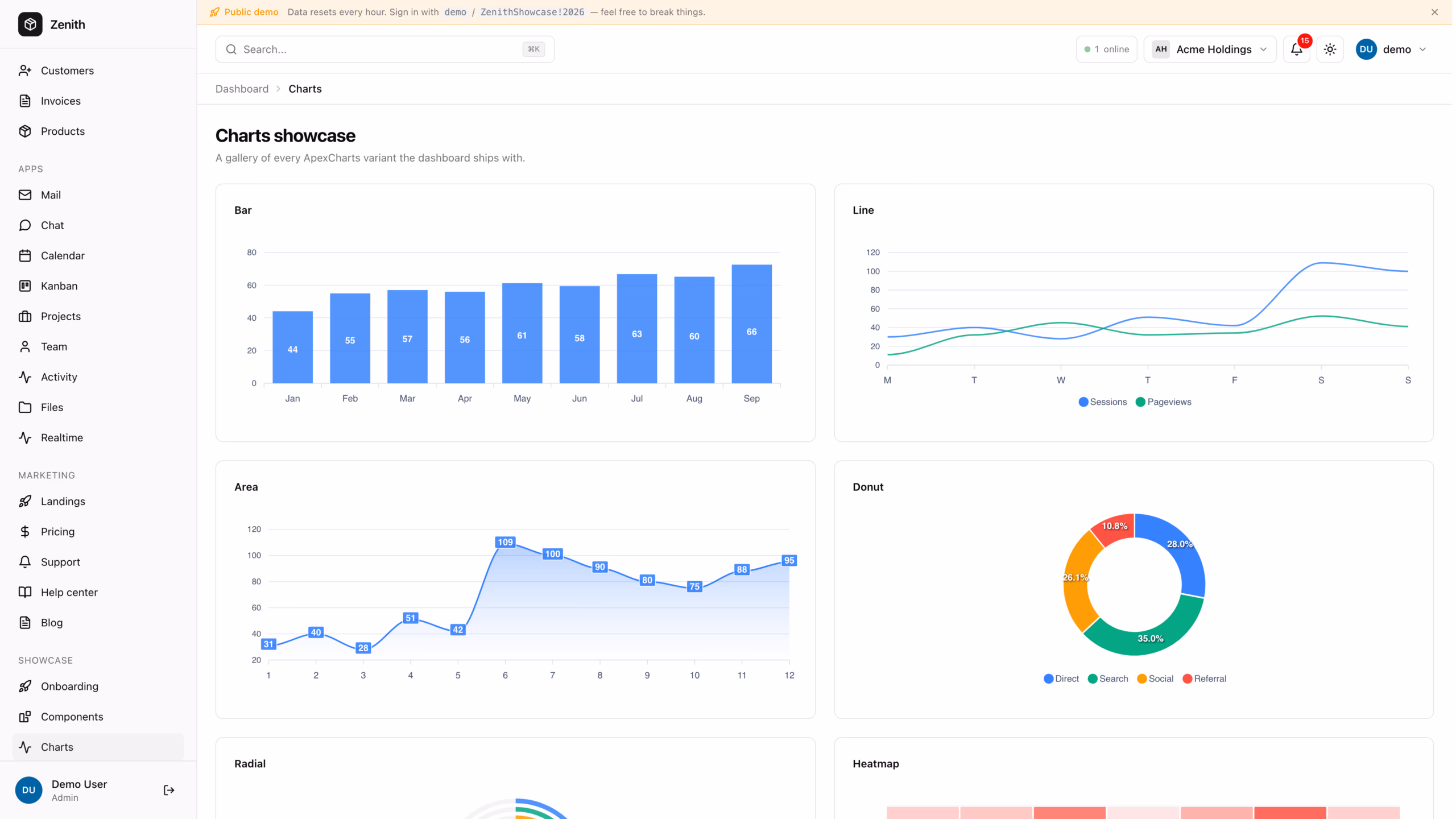Open Onboarding via its rocket icon
This screenshot has width=1456, height=819.
tap(25, 686)
